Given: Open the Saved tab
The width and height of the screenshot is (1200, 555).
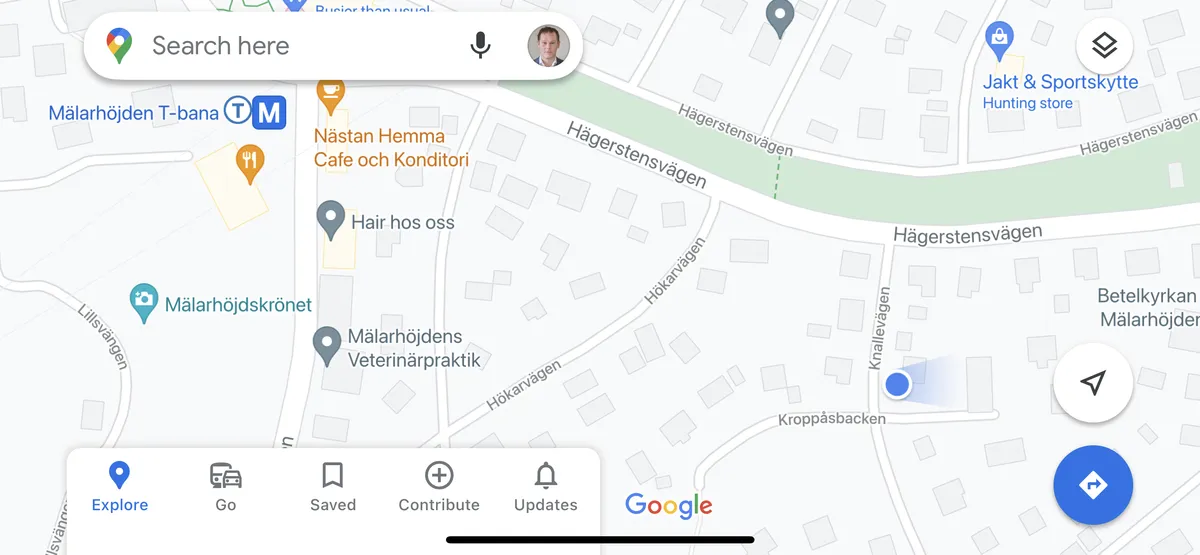Looking at the screenshot, I should point(333,487).
